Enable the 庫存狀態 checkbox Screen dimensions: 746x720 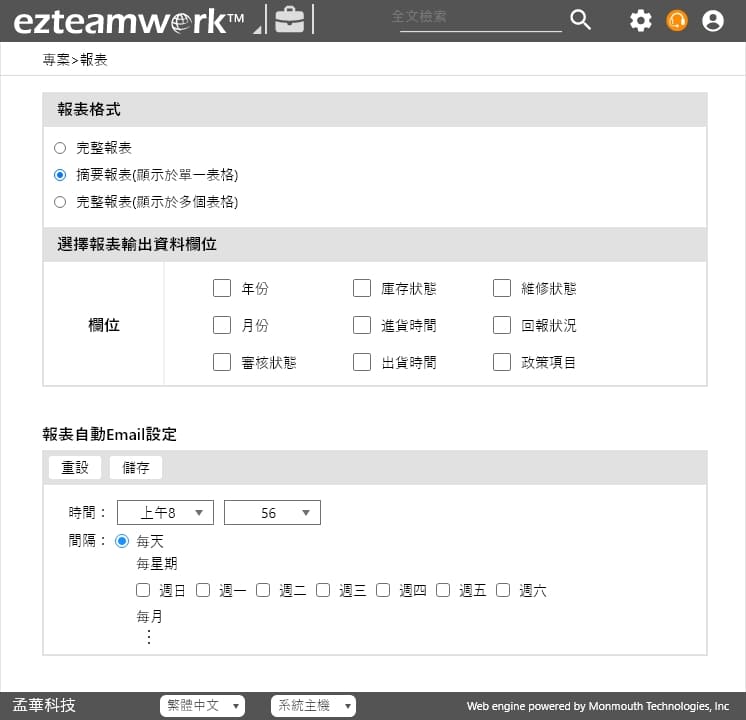362,289
